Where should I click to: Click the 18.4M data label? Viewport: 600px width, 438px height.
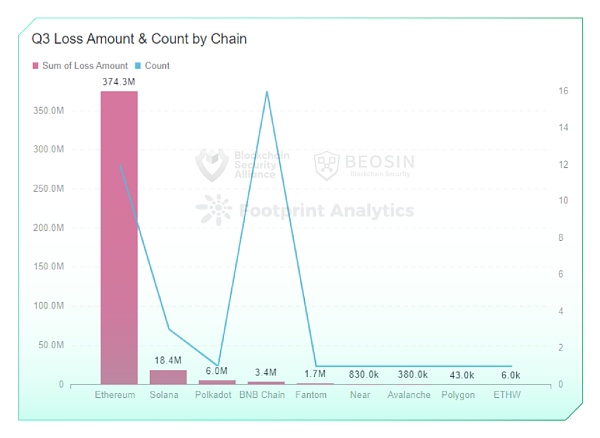[x=168, y=360]
